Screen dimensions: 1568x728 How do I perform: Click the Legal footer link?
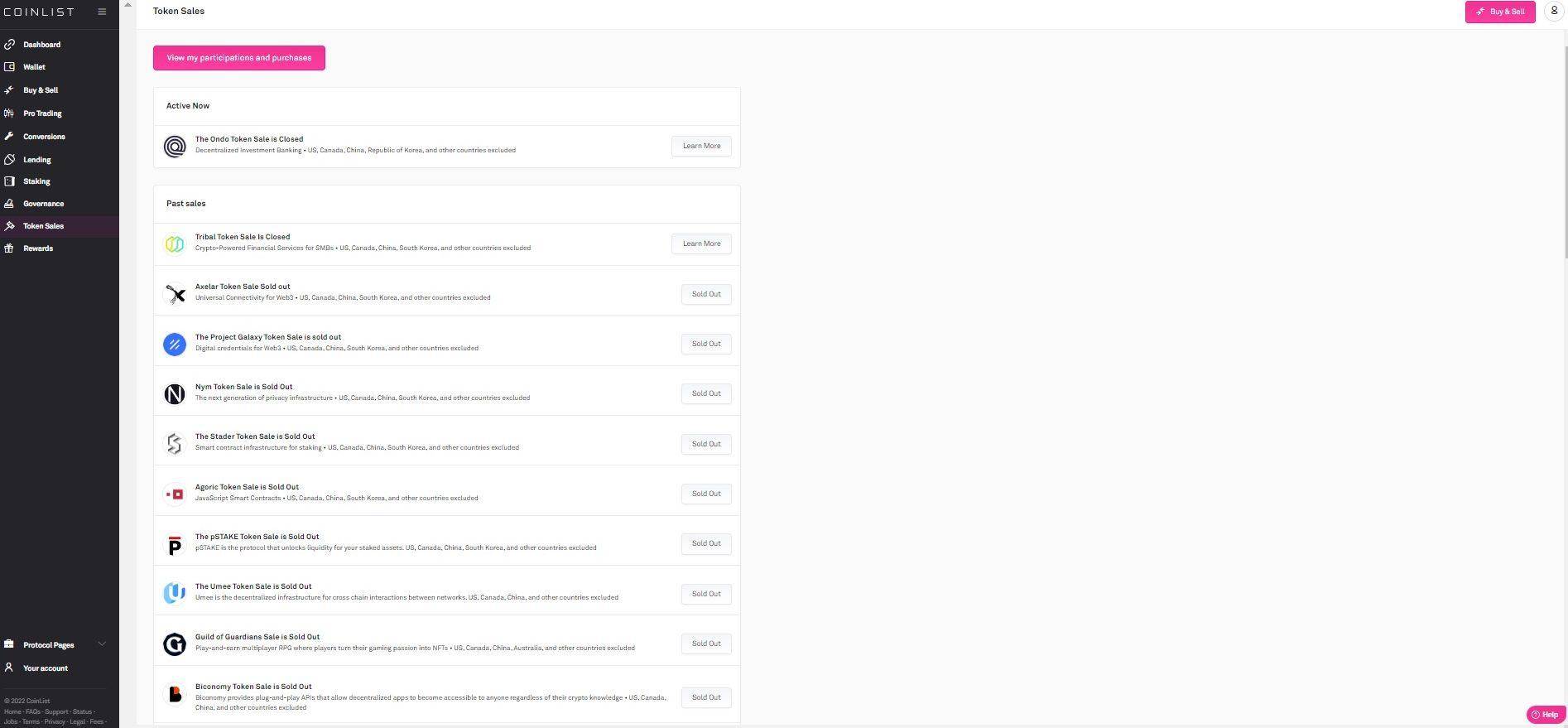point(77,722)
